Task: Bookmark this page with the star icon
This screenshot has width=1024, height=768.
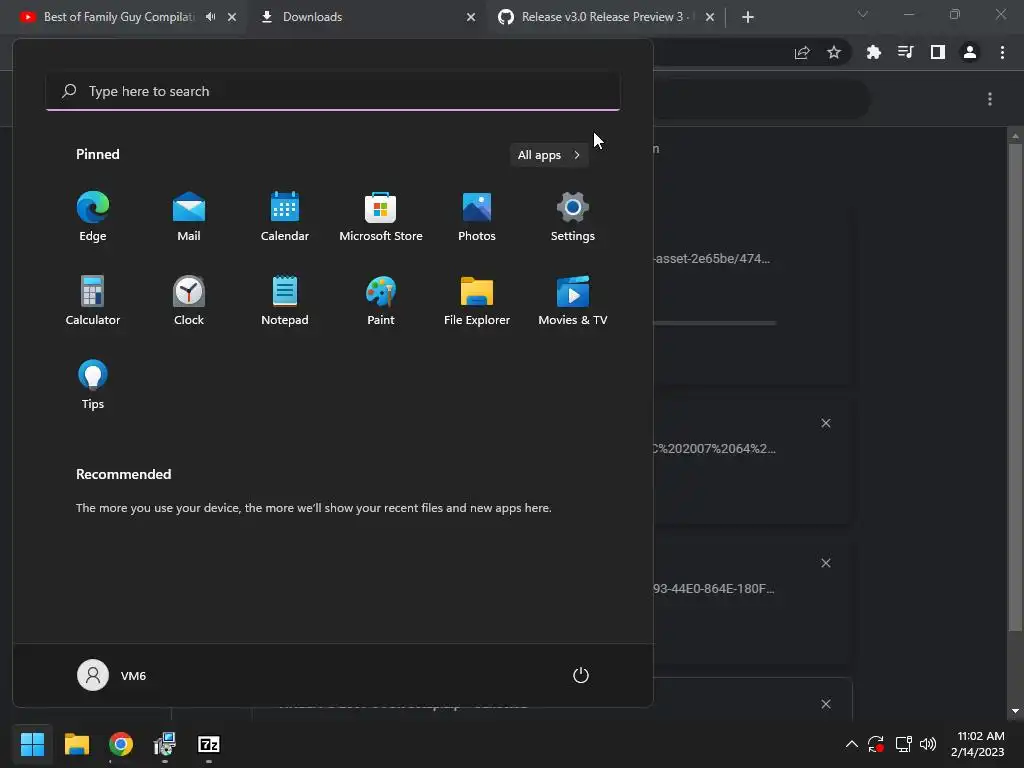Action: click(x=834, y=52)
